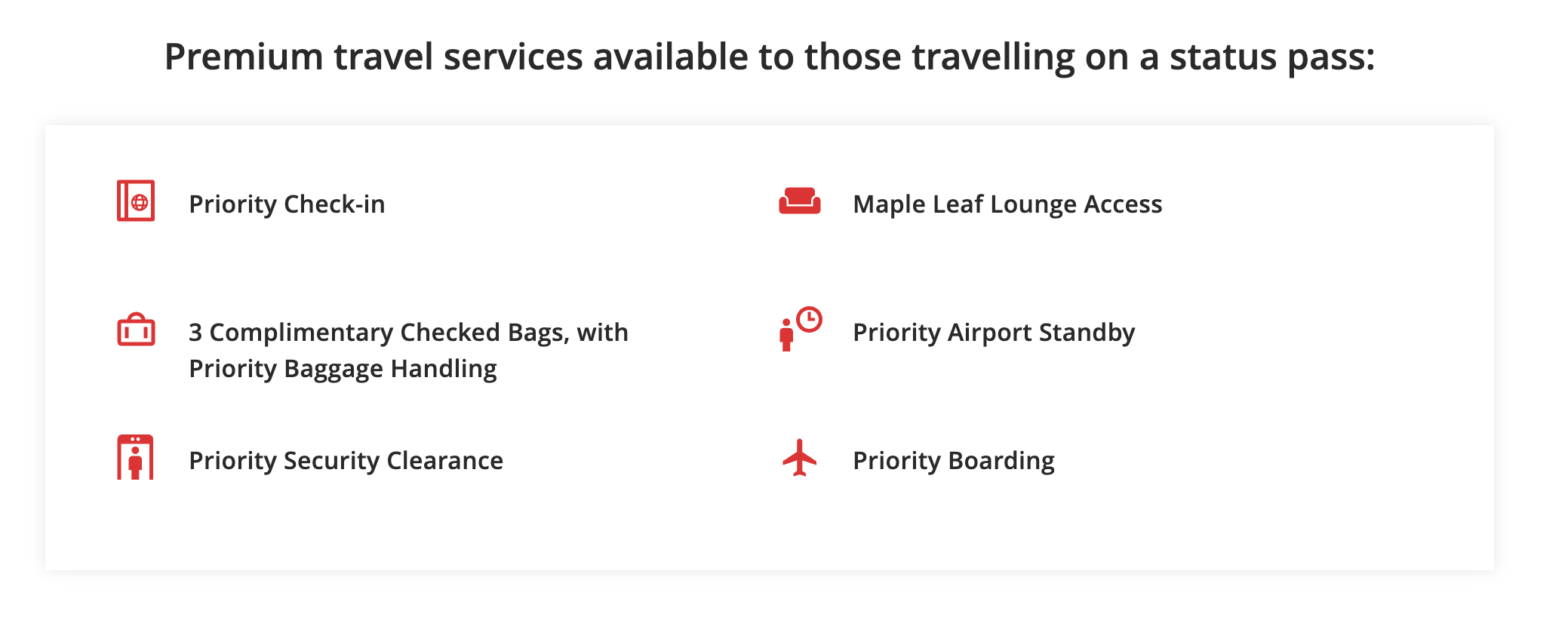Click the globe emblem on the passport icon
Screen dimensions: 1568x623
140,202
